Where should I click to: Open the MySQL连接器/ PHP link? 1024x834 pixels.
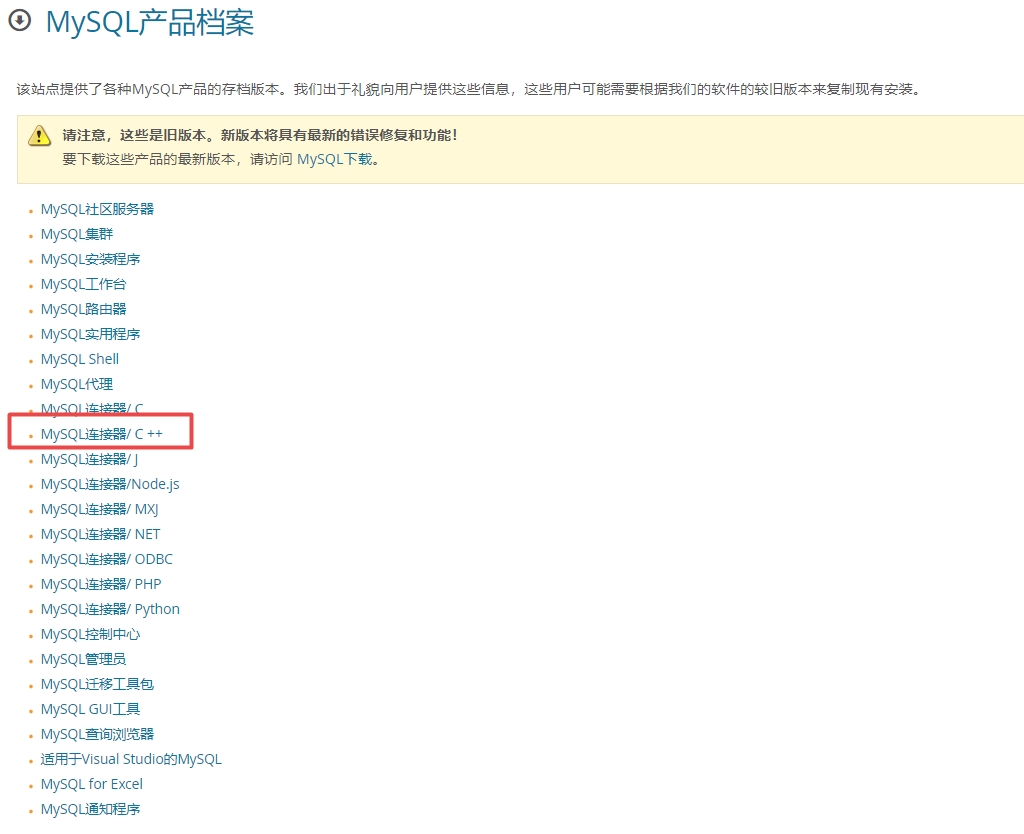pyautogui.click(x=101, y=584)
